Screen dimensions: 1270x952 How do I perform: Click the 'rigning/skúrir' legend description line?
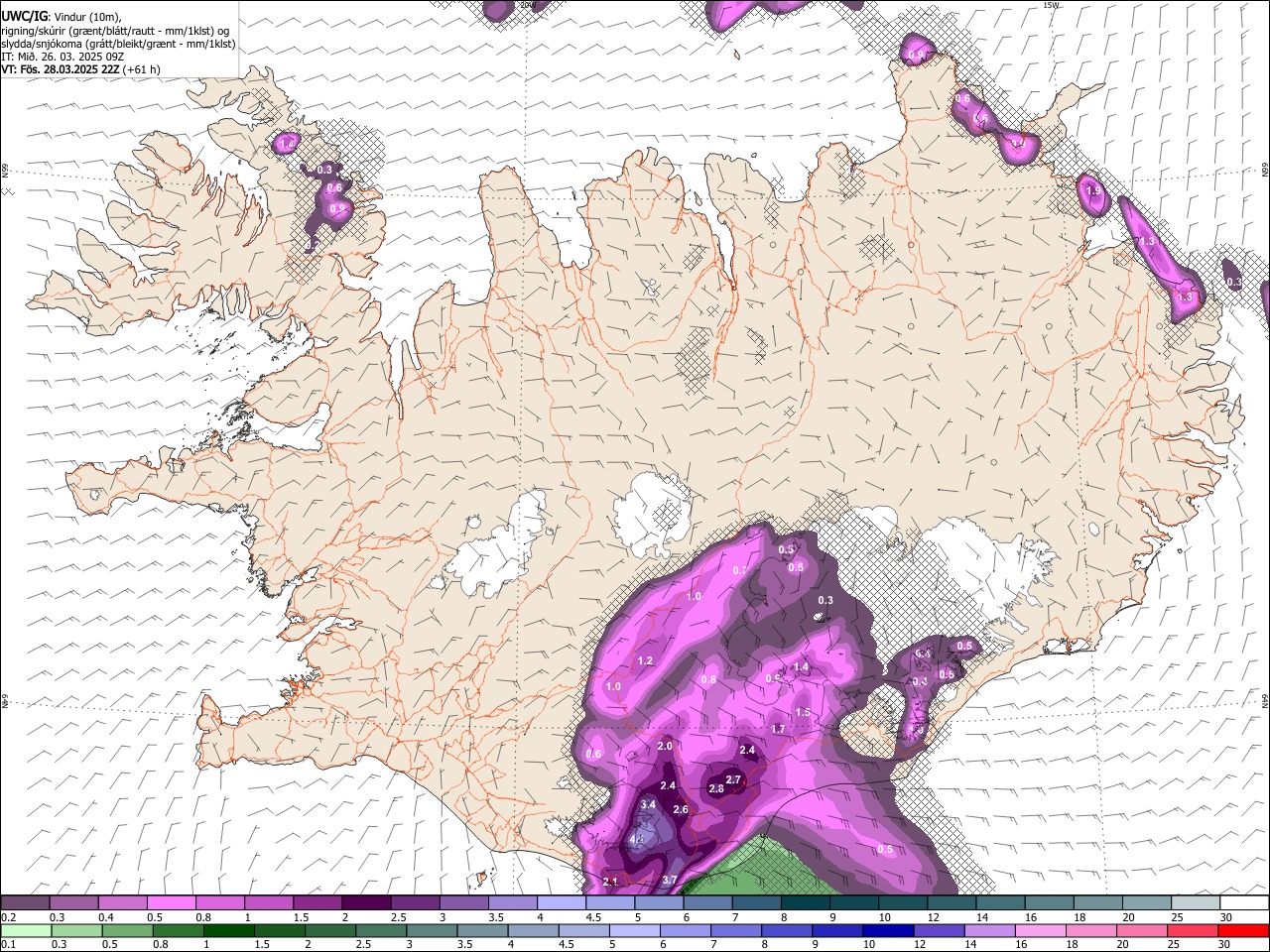(115, 31)
